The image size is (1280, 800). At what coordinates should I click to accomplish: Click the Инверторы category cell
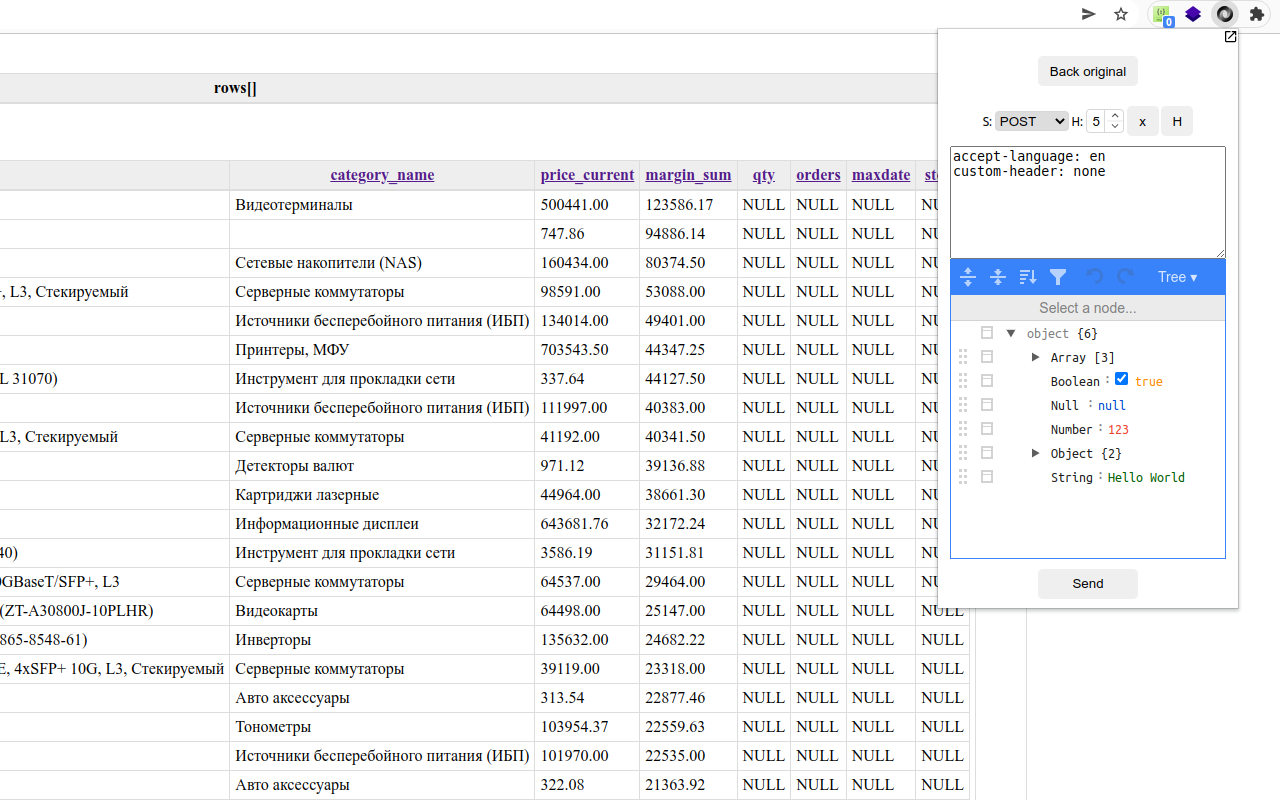coord(382,639)
